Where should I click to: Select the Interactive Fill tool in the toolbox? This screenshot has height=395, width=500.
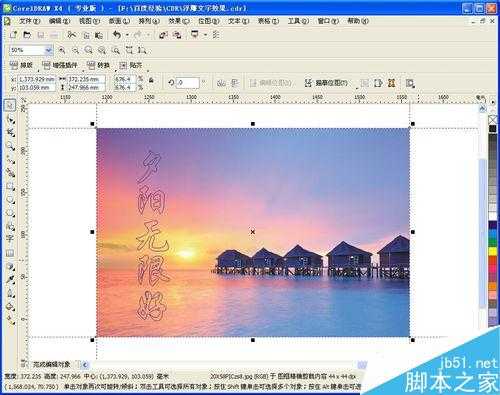coord(10,320)
